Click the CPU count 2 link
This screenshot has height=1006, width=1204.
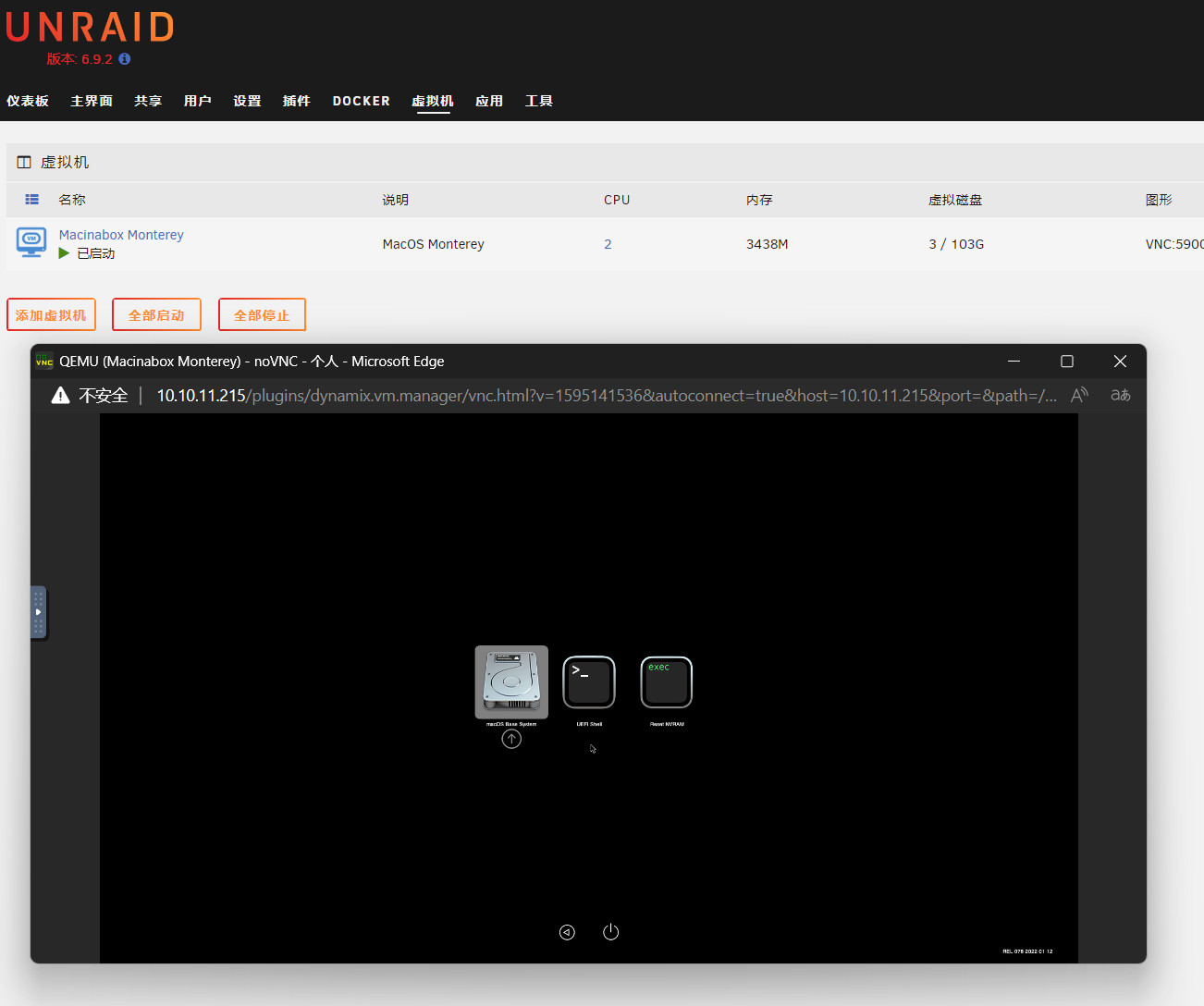608,244
